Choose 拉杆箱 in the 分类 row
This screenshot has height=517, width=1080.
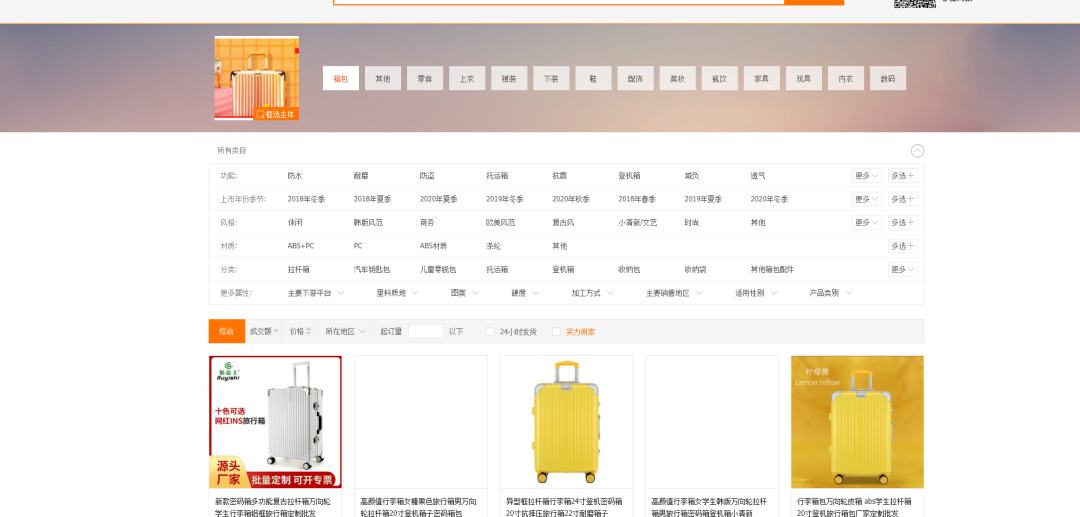[298, 269]
